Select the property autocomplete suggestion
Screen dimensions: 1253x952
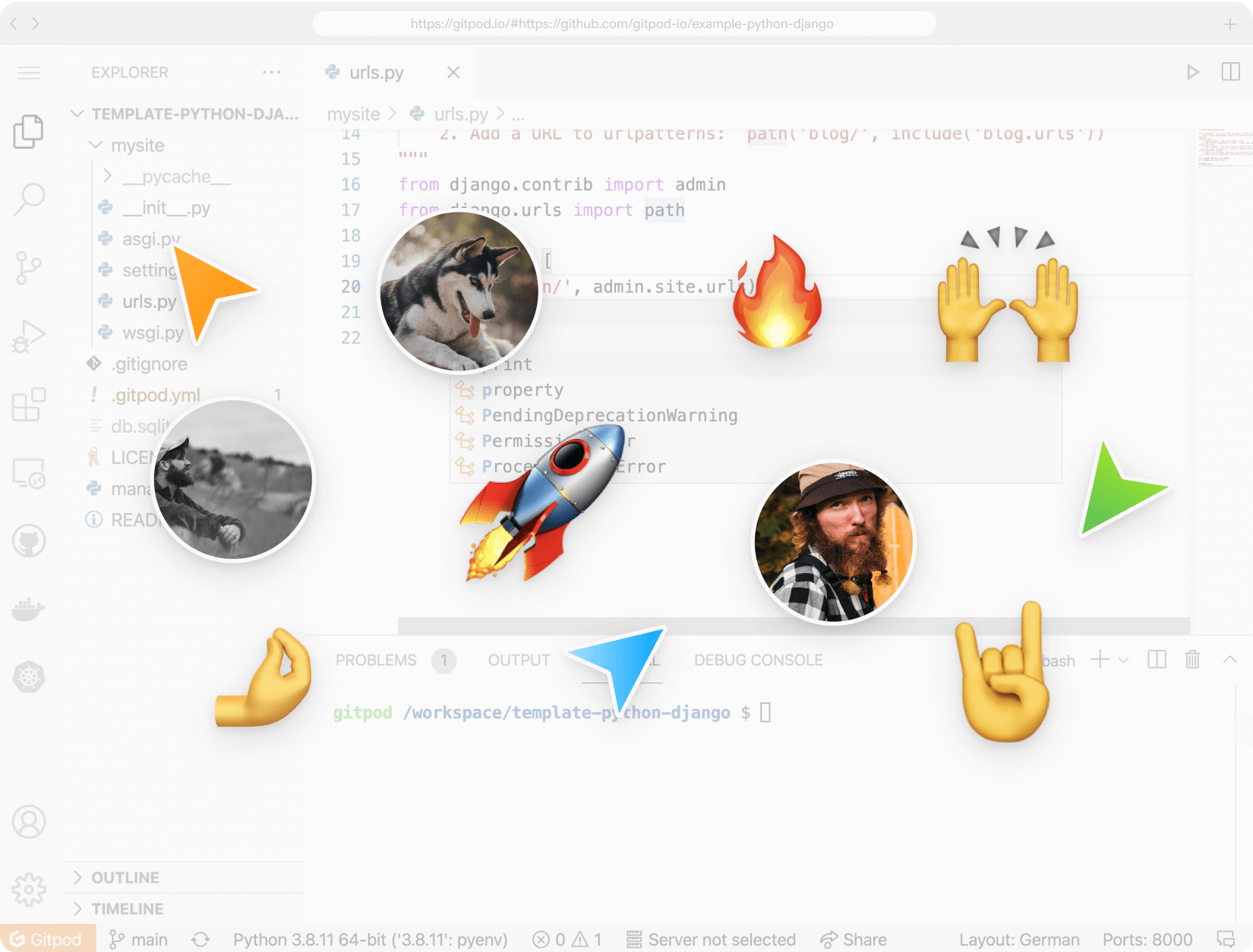[756, 389]
